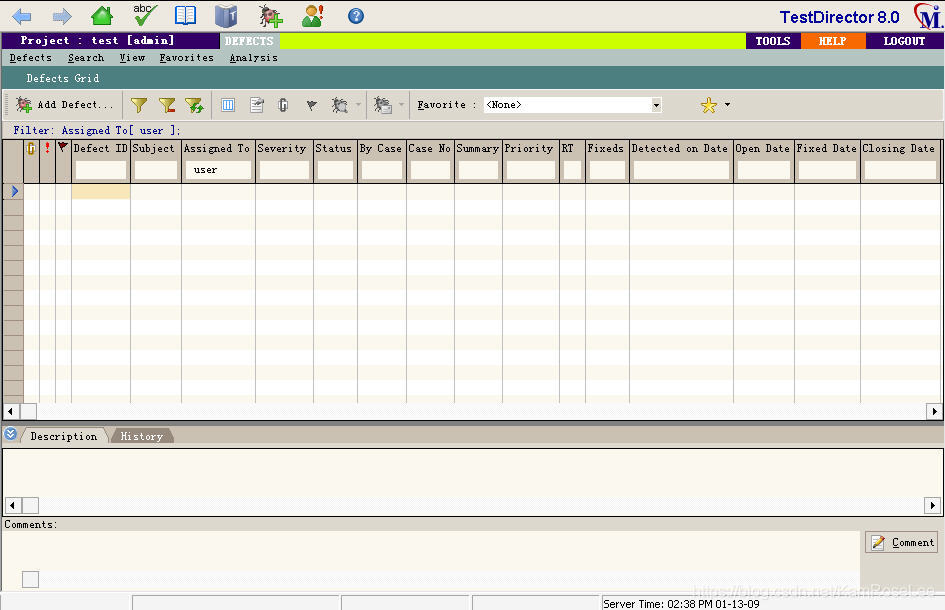This screenshot has height=610, width=945.
Task: Click the Open Date column header
Action: tap(763, 148)
